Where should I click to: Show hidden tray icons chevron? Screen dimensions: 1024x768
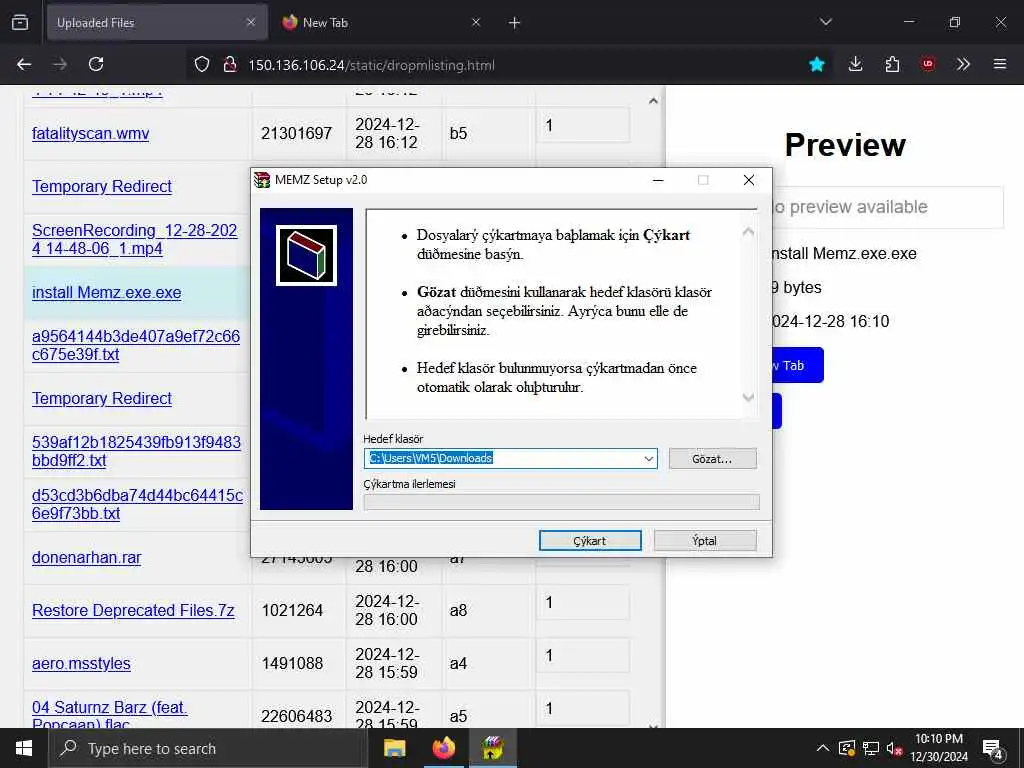coord(823,748)
